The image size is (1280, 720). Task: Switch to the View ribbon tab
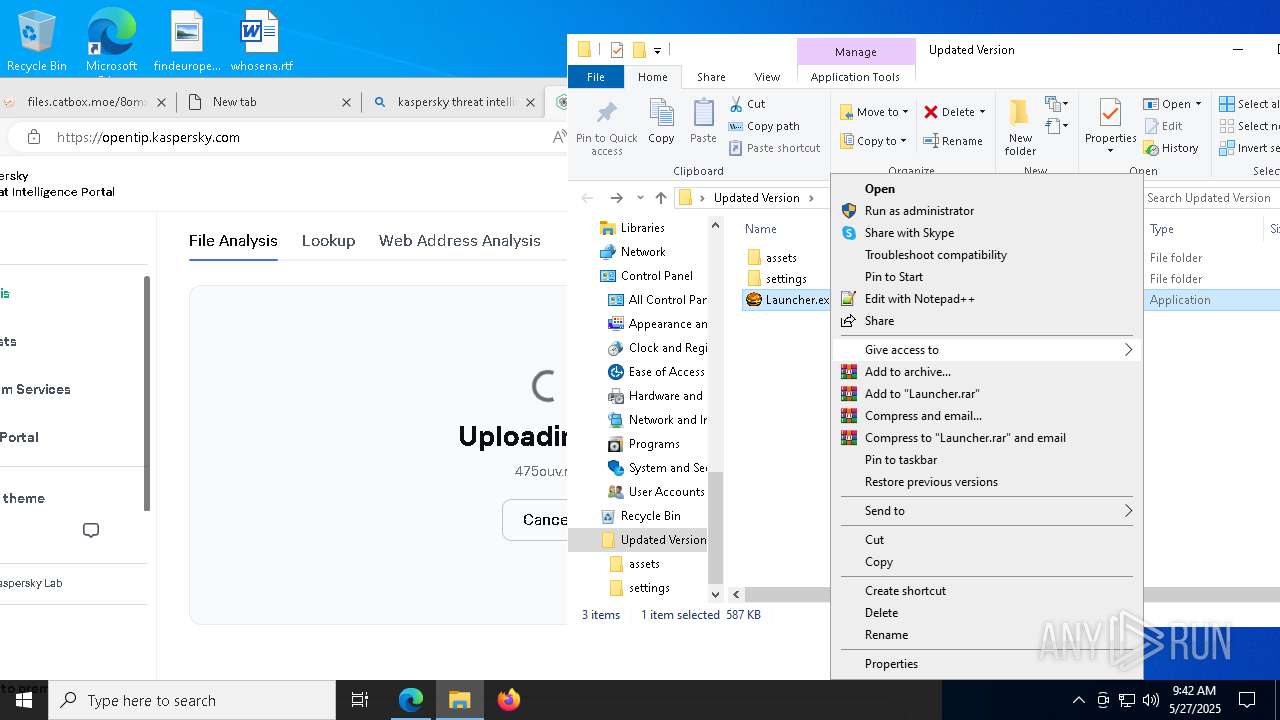coord(767,77)
